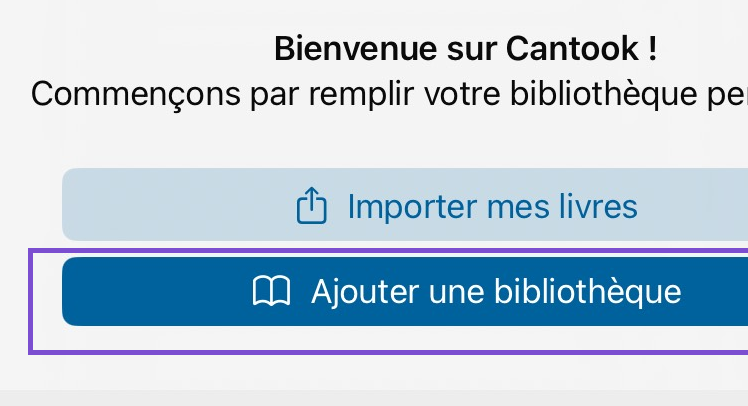Click the share icon beside Importer mes livres
This screenshot has height=406, width=748.
[x=312, y=207]
